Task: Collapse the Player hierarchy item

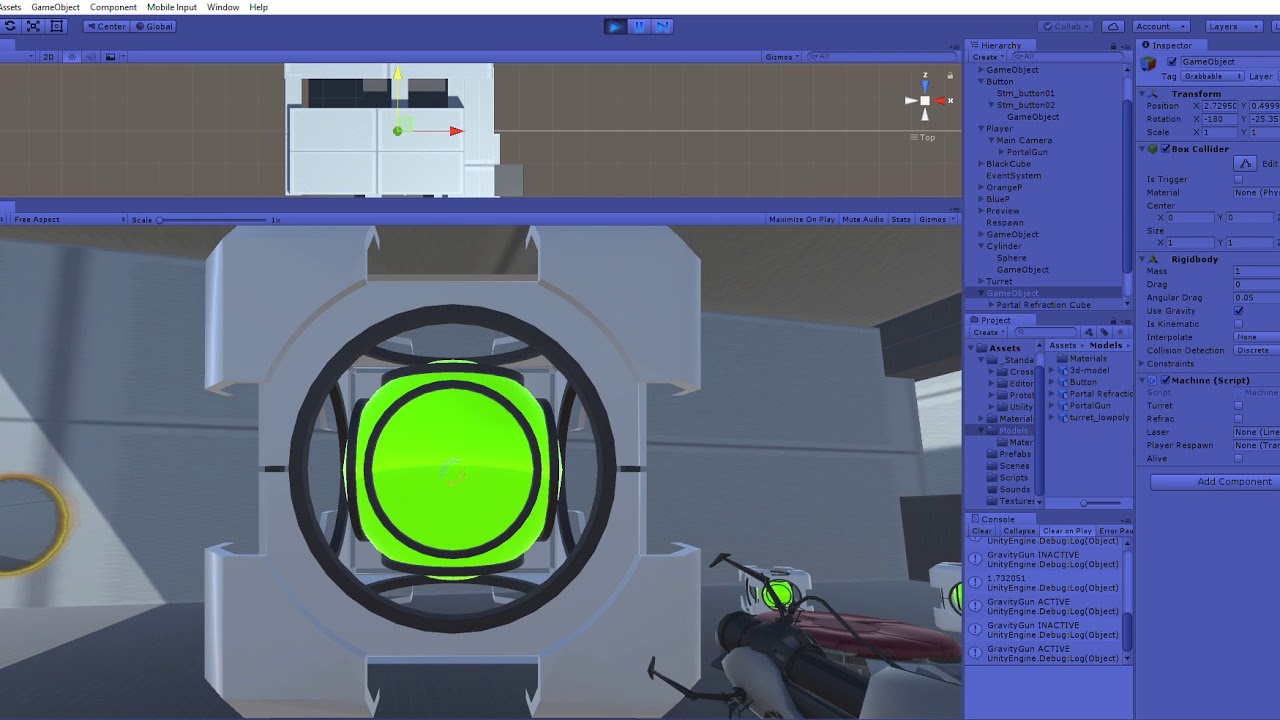Action: tap(981, 129)
